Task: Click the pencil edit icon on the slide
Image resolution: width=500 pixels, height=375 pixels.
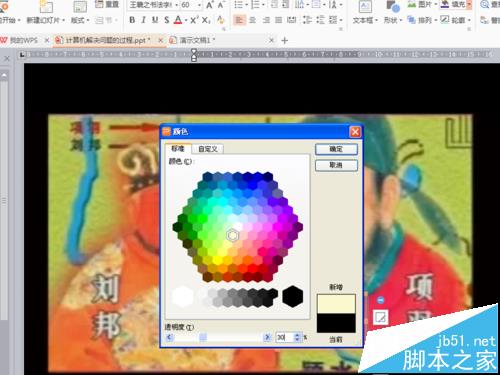Action: click(x=380, y=317)
